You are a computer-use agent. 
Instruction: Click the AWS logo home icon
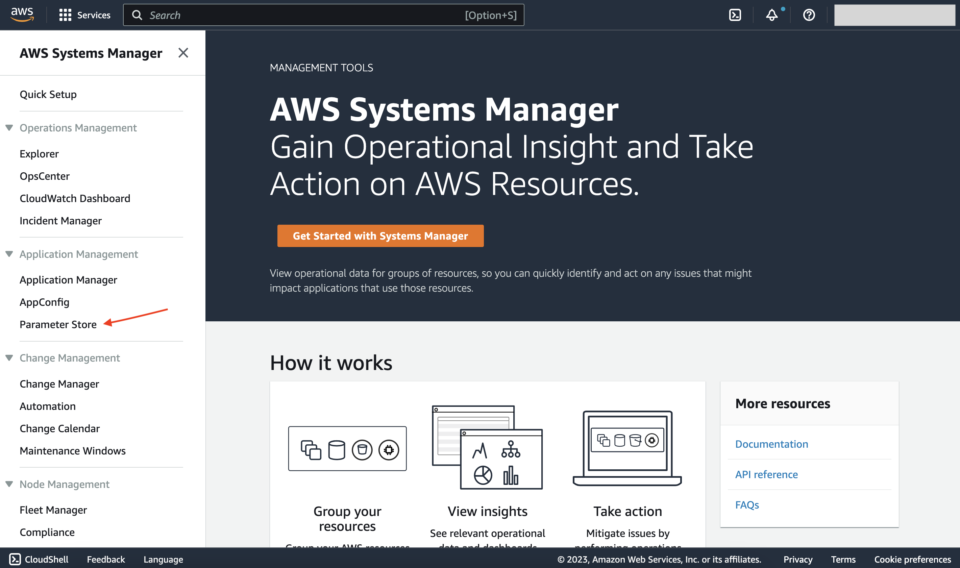click(22, 15)
